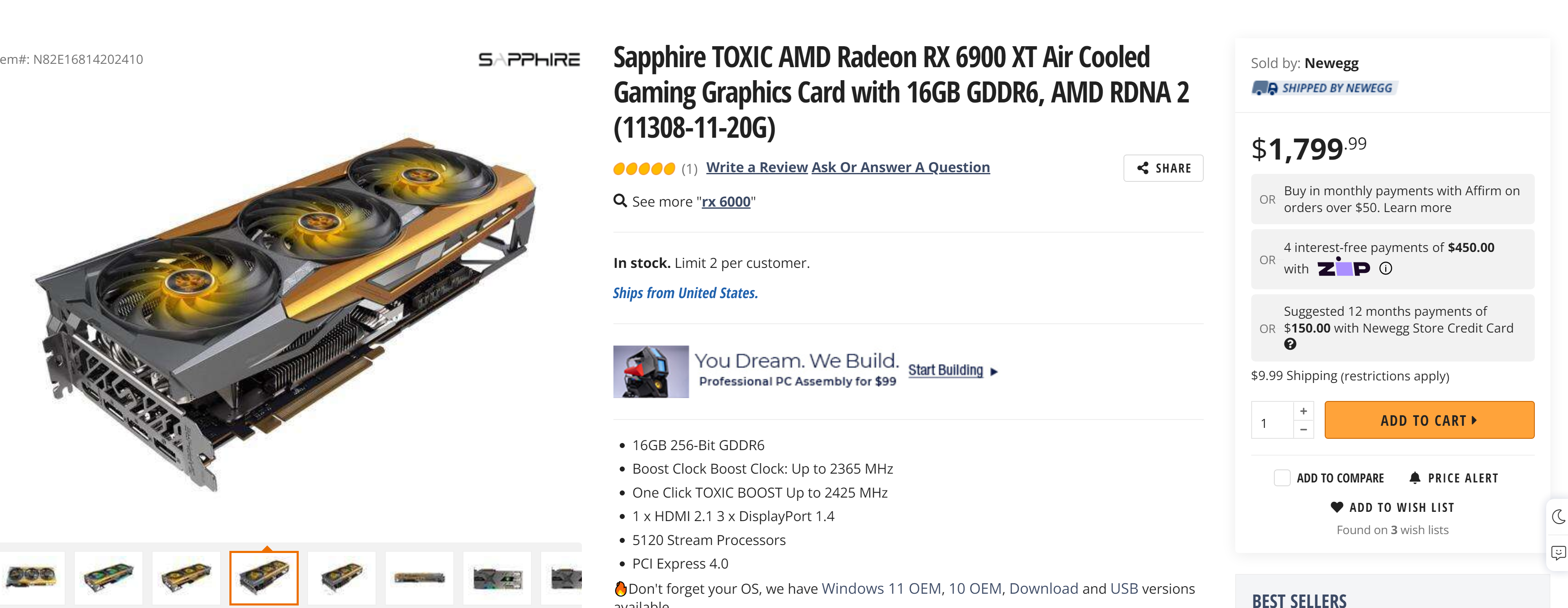Select the side-view product thumbnail
The image size is (1568, 608).
pos(419,578)
